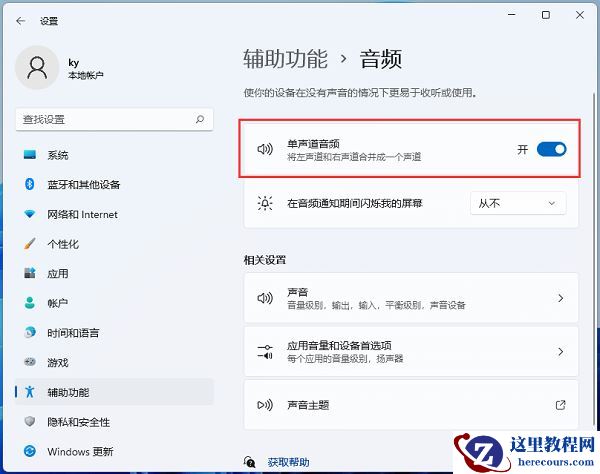Click the 每个应用的音量级别, 扬声器 description
The image size is (600, 474).
pos(345,358)
